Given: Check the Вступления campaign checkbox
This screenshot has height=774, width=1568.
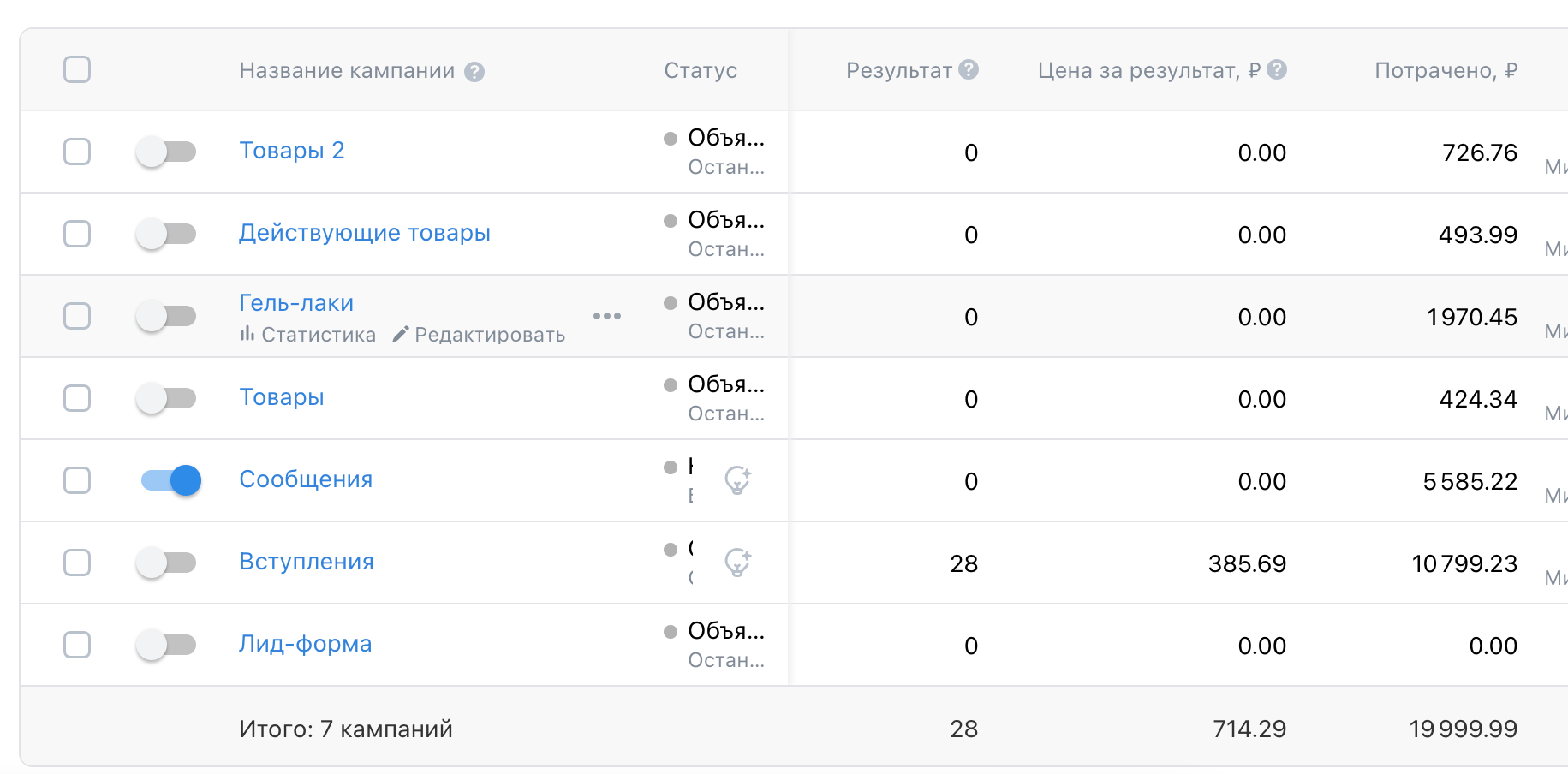Looking at the screenshot, I should [77, 563].
